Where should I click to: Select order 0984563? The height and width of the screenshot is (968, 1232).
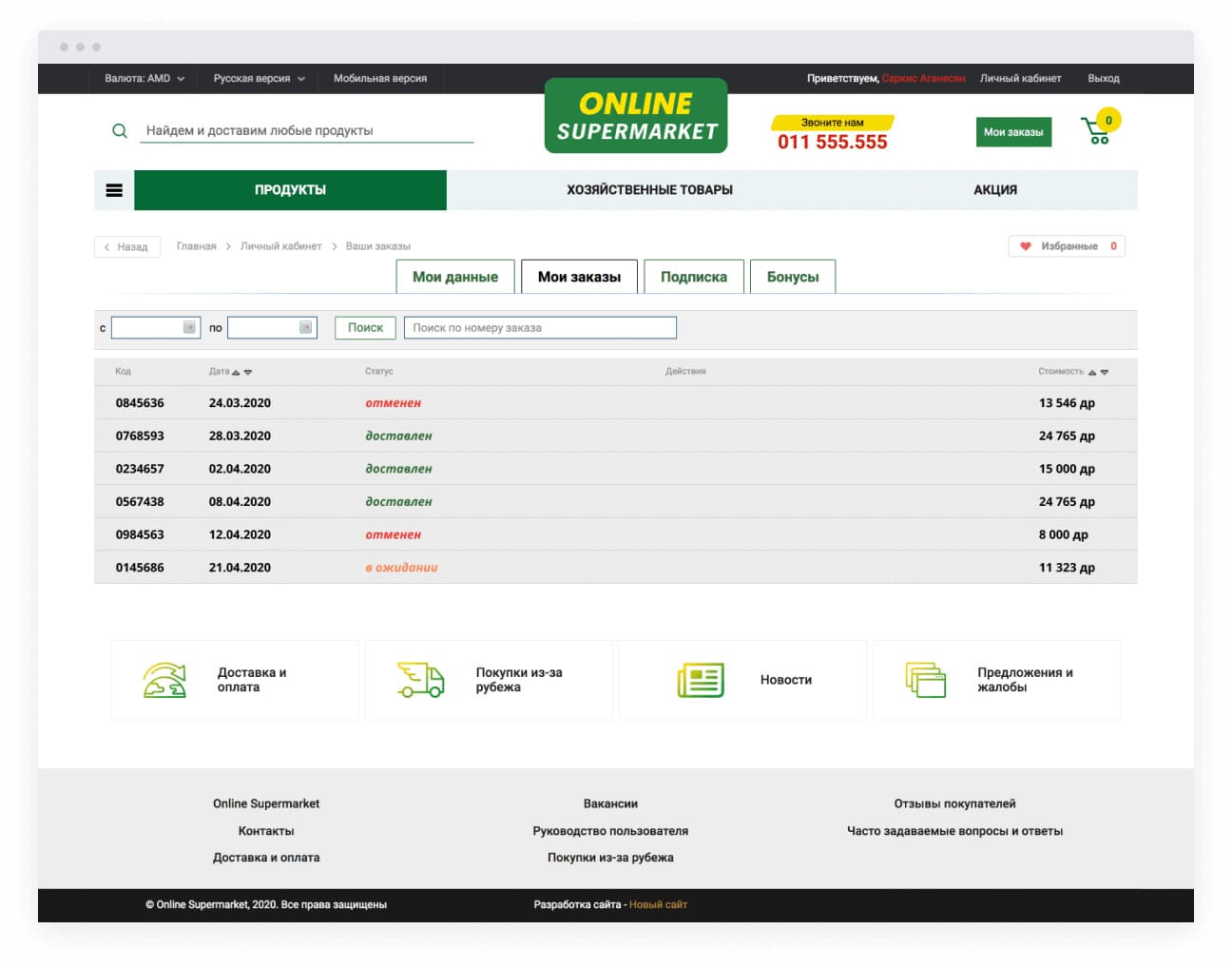(x=615, y=534)
